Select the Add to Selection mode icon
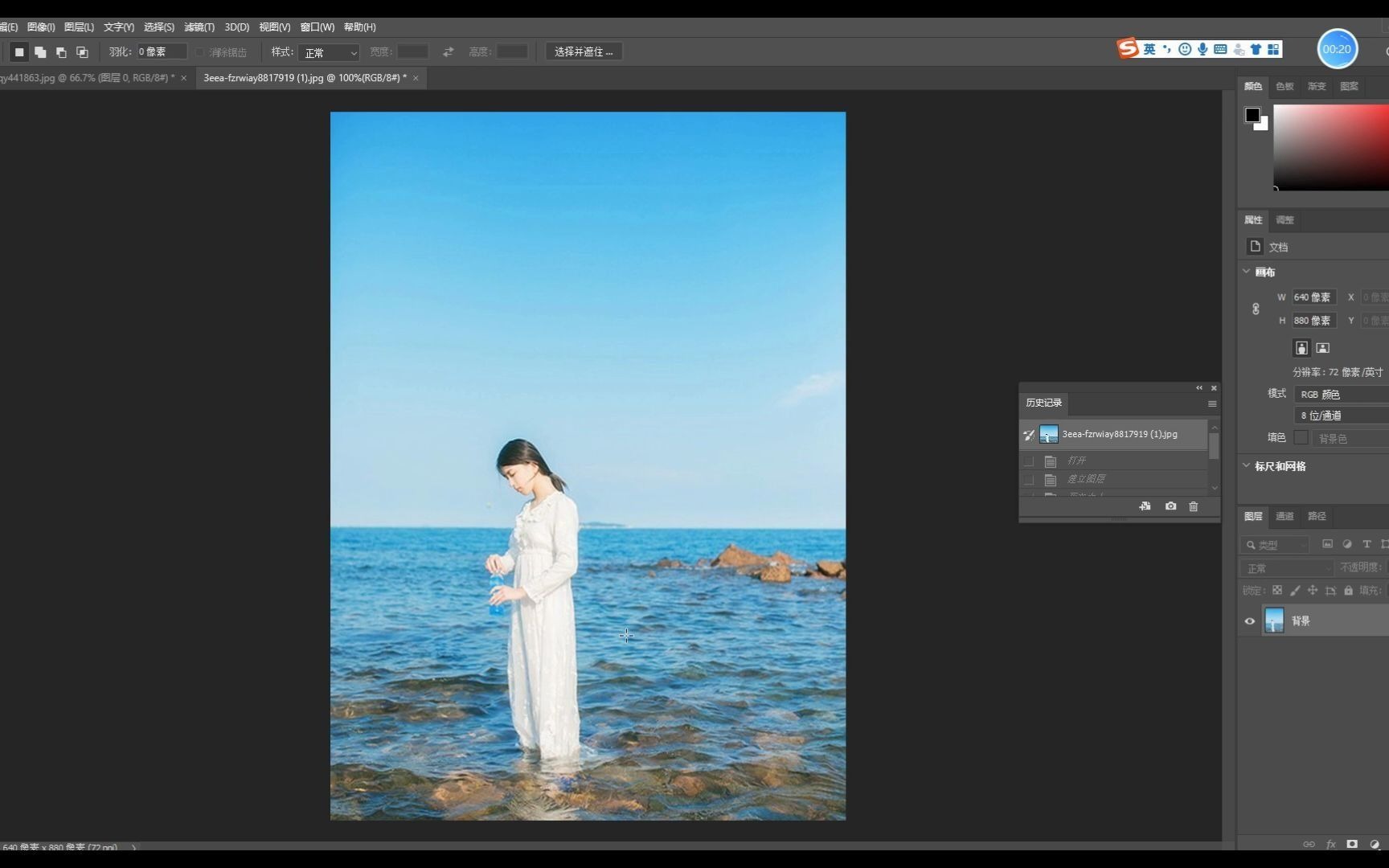This screenshot has height=868, width=1389. click(40, 52)
